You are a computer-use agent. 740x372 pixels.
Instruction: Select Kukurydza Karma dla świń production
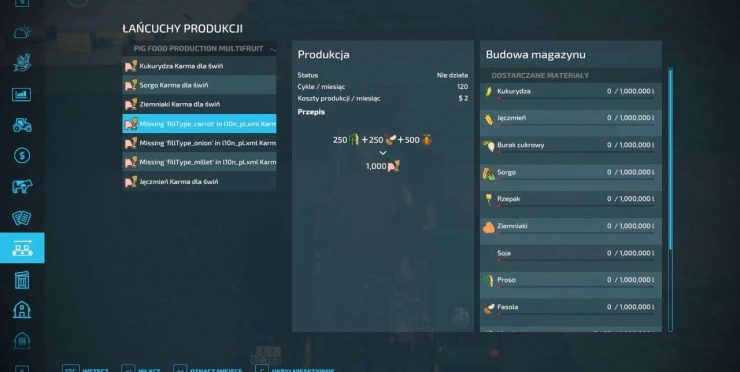(199, 66)
